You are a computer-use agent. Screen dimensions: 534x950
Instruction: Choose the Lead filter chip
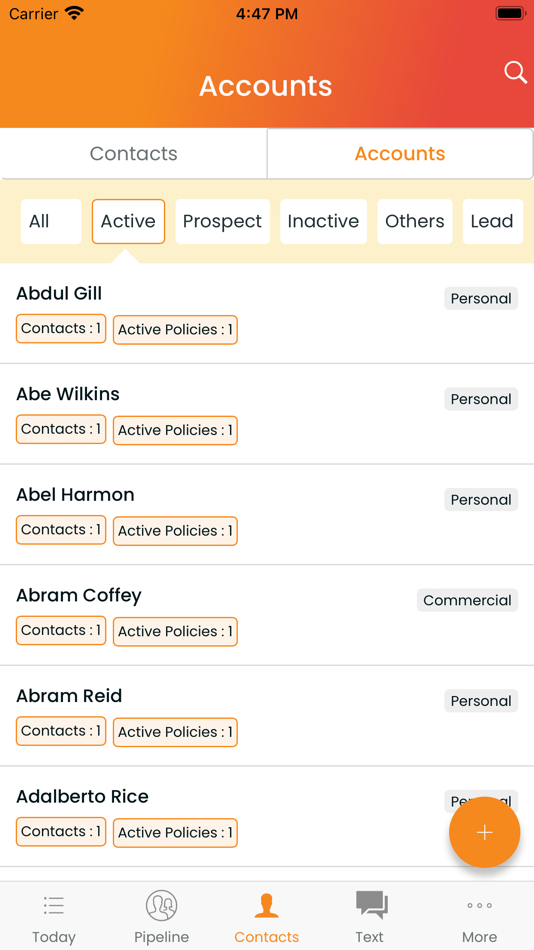(493, 221)
